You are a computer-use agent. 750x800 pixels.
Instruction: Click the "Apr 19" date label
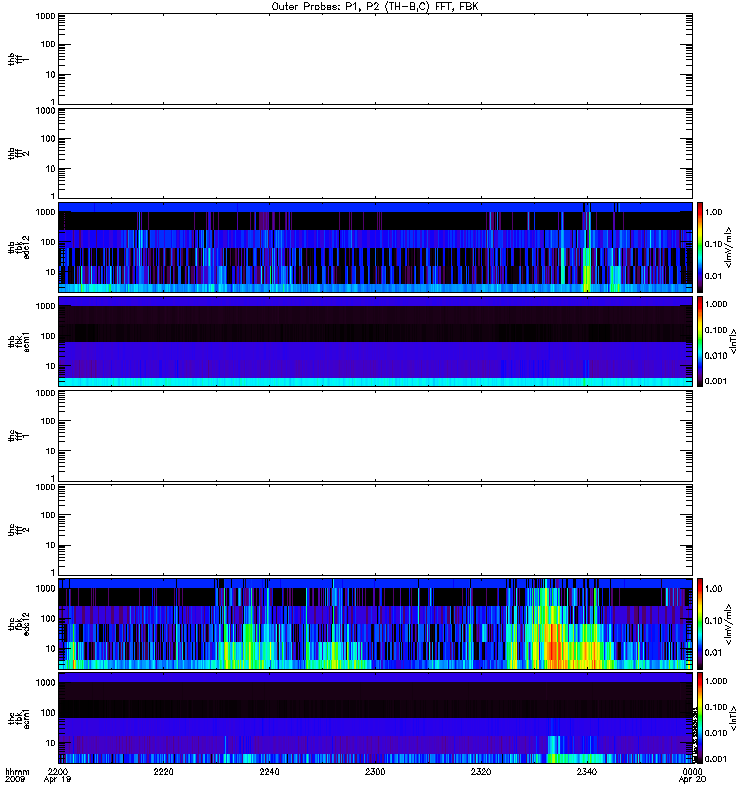coord(58,780)
